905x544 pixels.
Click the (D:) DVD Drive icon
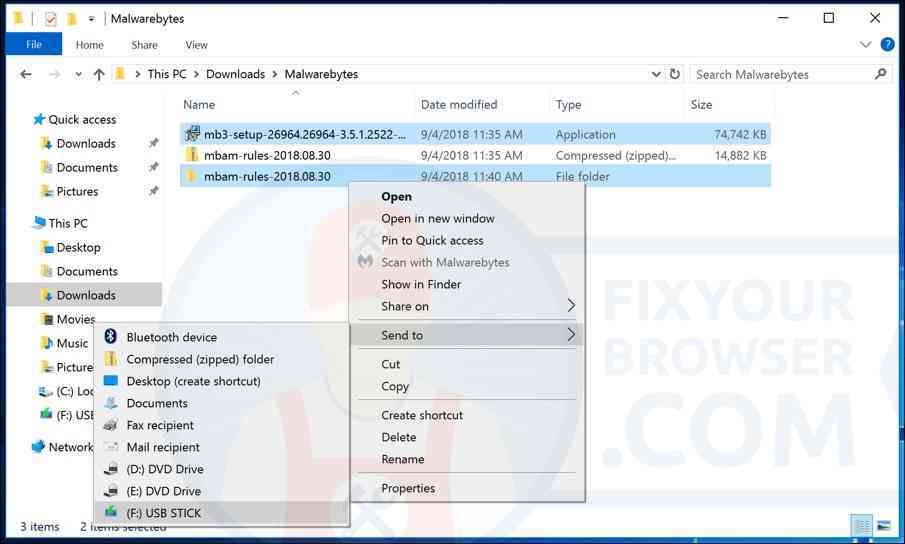click(x=110, y=469)
